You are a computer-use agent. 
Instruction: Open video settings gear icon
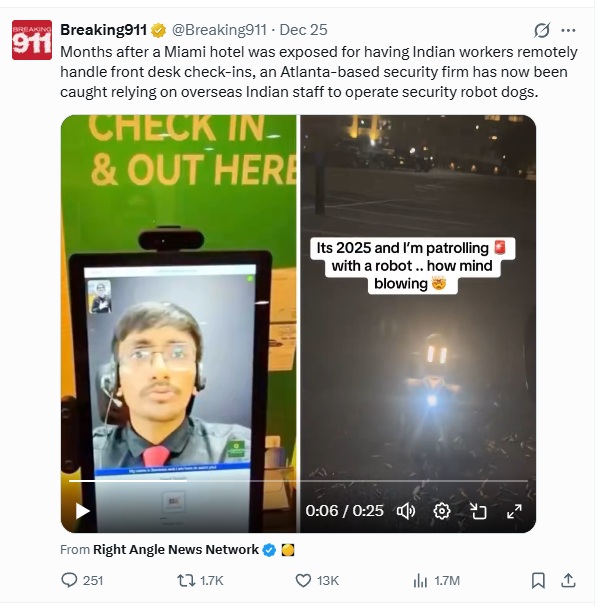click(442, 511)
